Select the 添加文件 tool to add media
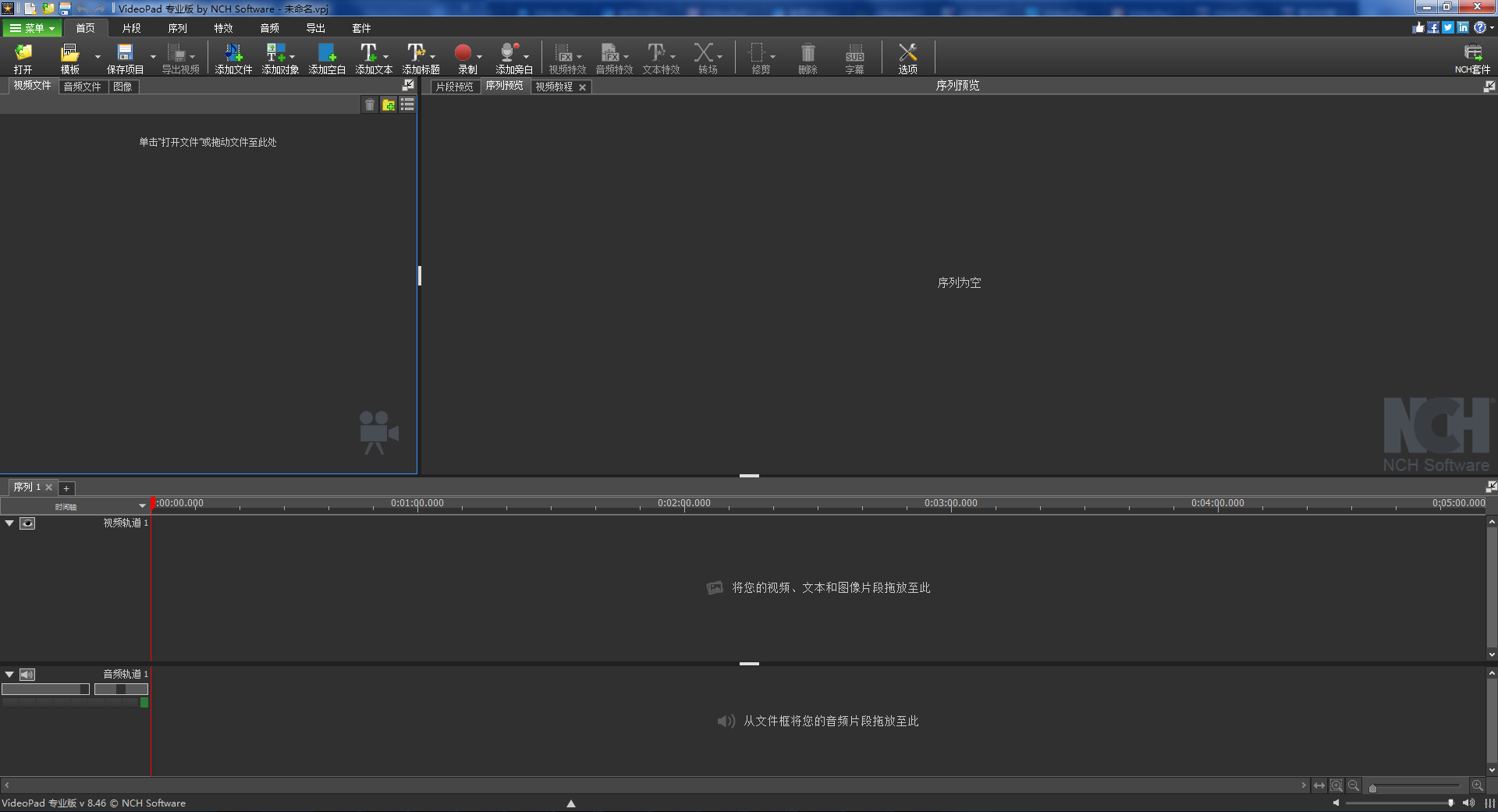This screenshot has height=812, width=1498. (x=232, y=57)
